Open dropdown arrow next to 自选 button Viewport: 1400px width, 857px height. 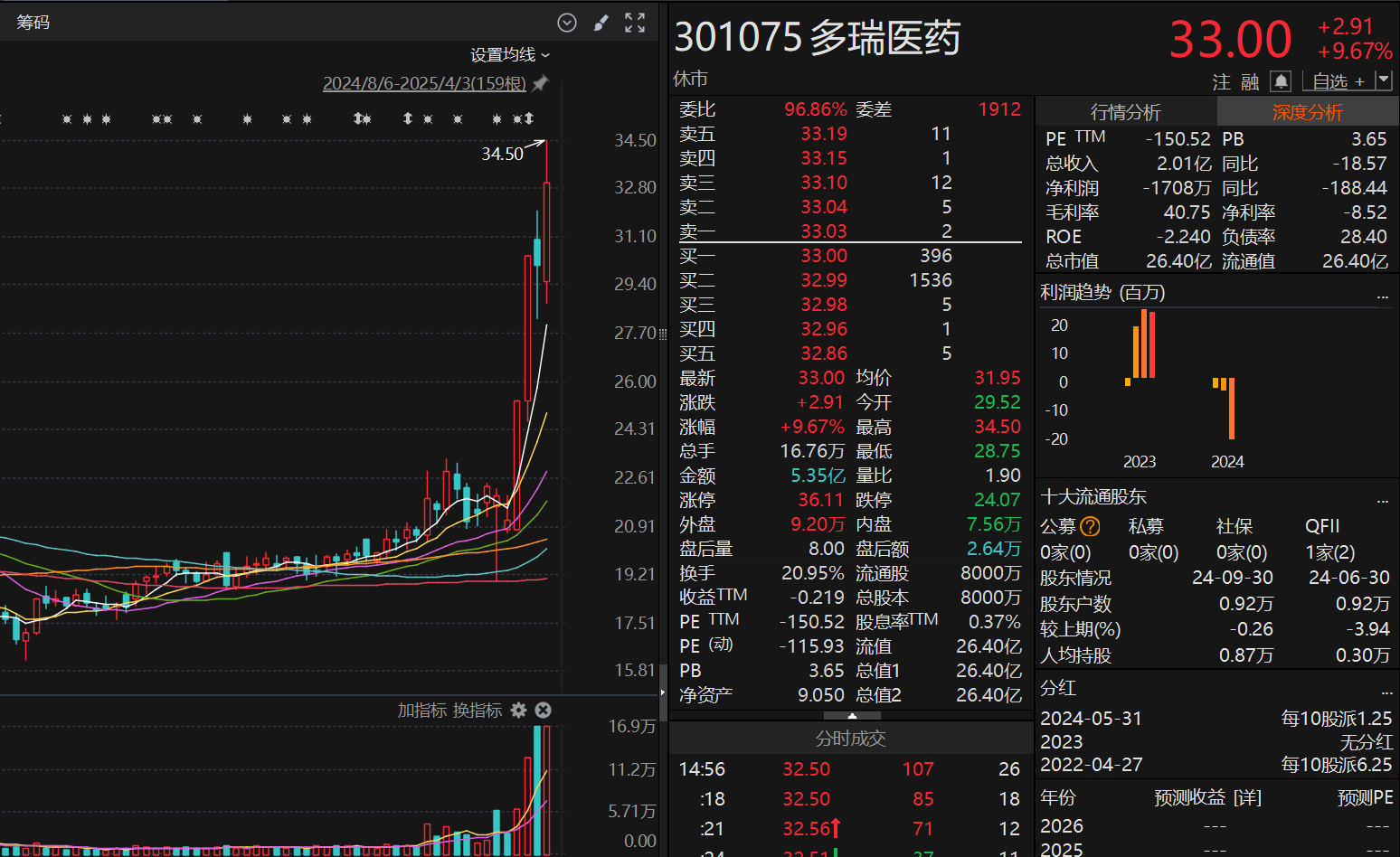[1383, 80]
